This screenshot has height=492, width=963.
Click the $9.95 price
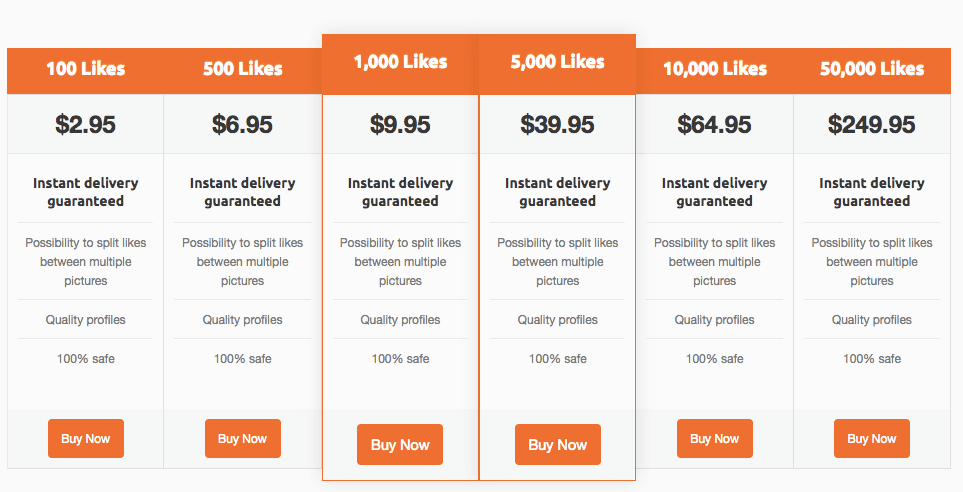coord(400,125)
